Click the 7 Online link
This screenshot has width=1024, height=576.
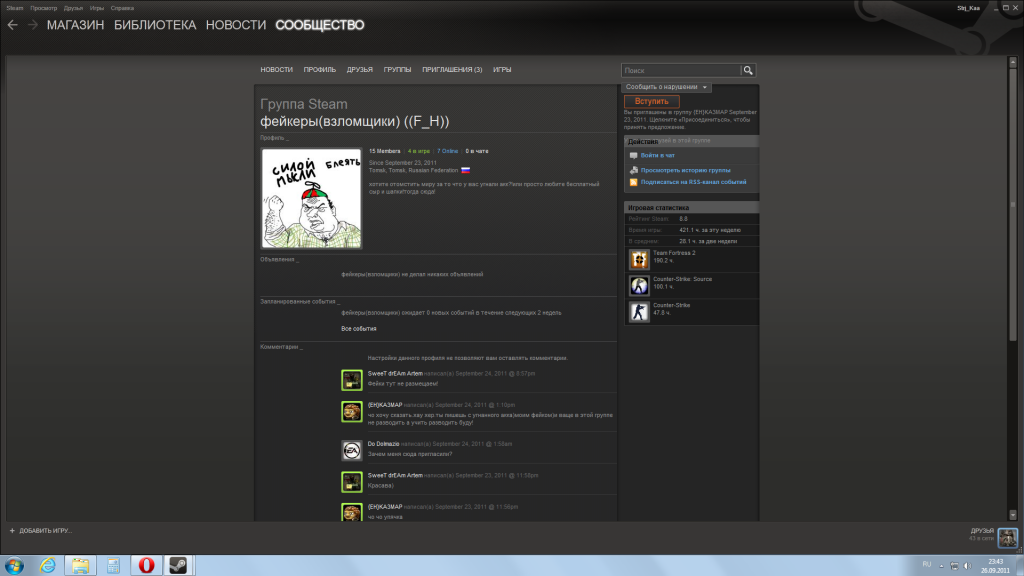[x=447, y=152]
